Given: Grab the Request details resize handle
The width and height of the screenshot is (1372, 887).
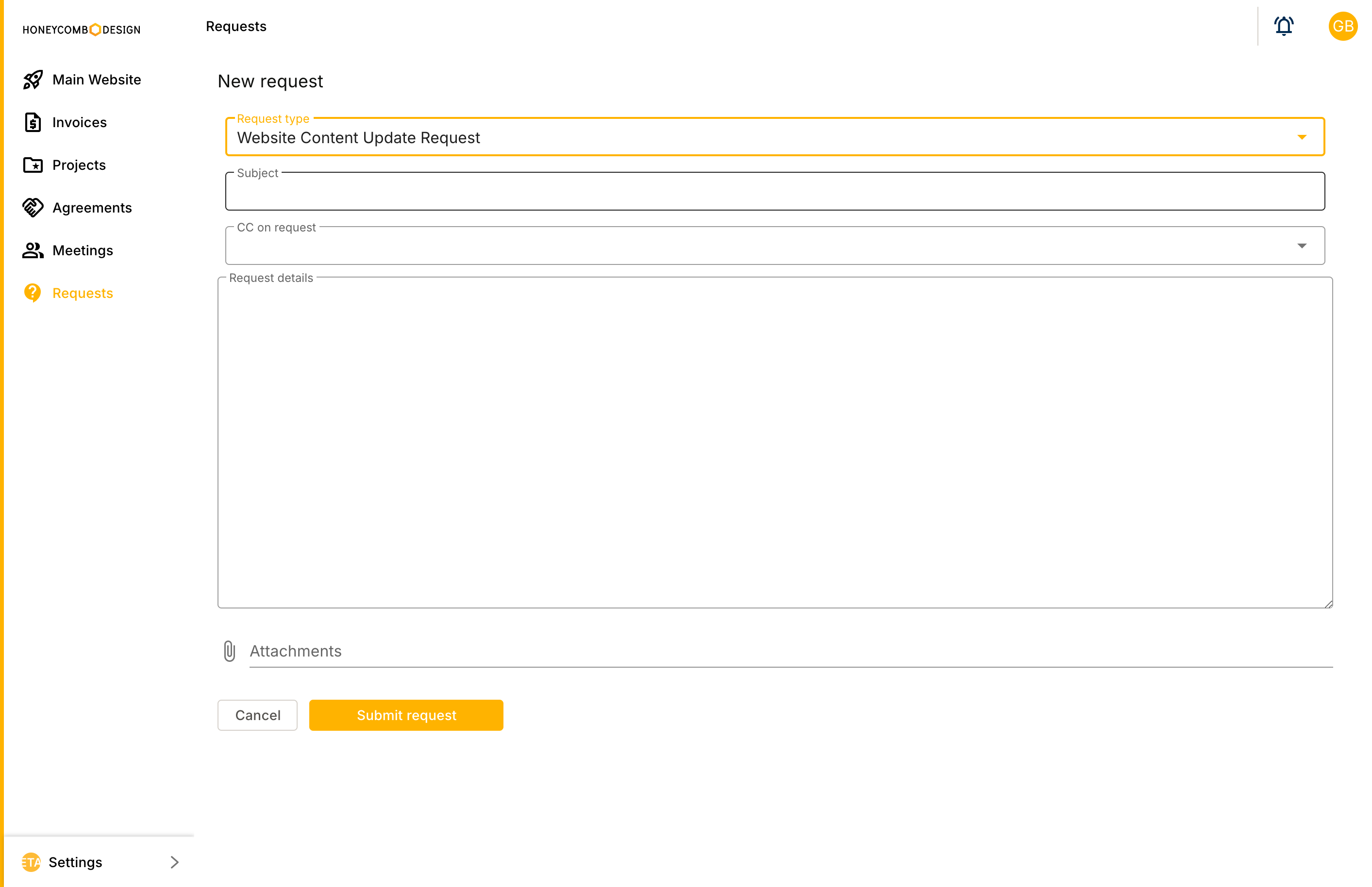Looking at the screenshot, I should (1328, 604).
